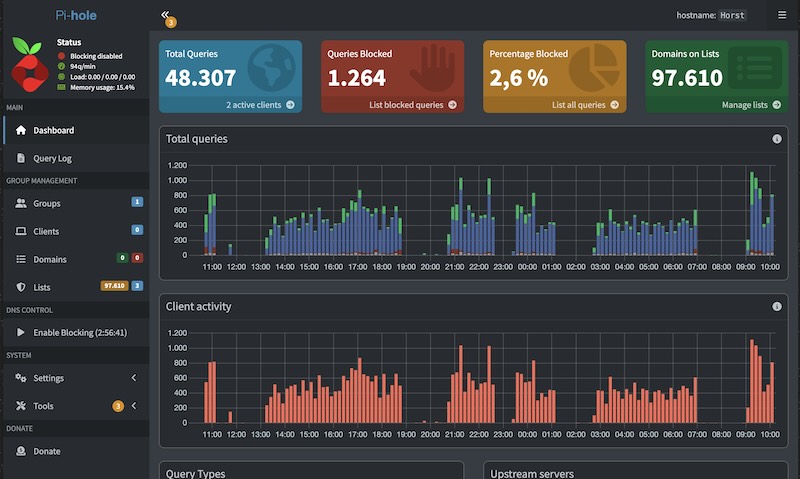The image size is (800, 479).
Task: Click arrow icon beside Manage lists
Action: tap(777, 105)
